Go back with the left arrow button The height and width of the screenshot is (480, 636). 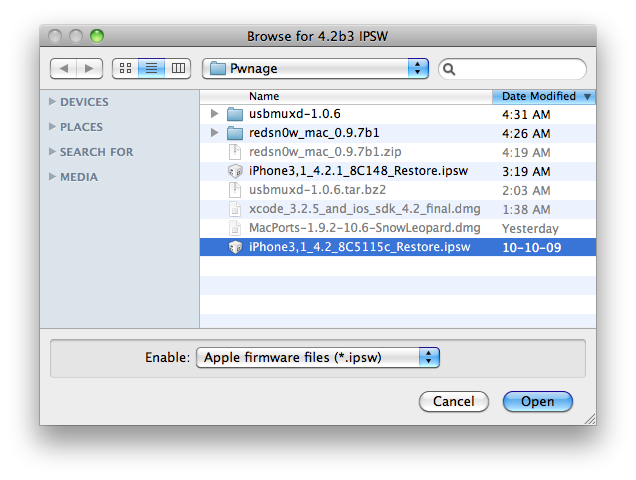click(x=63, y=68)
